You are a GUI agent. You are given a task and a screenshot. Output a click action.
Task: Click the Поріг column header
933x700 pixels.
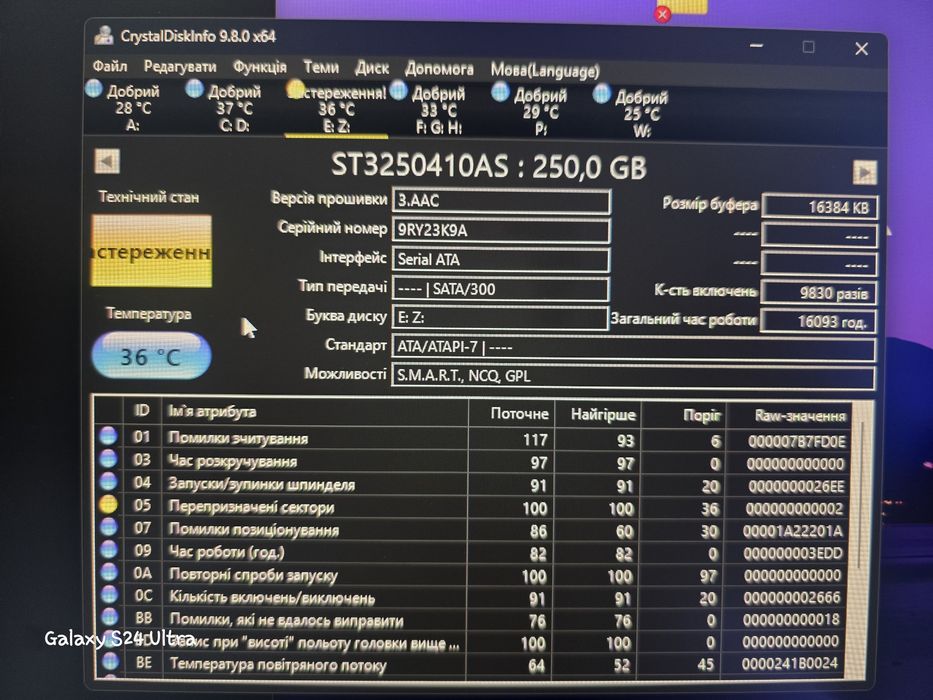pyautogui.click(x=684, y=415)
